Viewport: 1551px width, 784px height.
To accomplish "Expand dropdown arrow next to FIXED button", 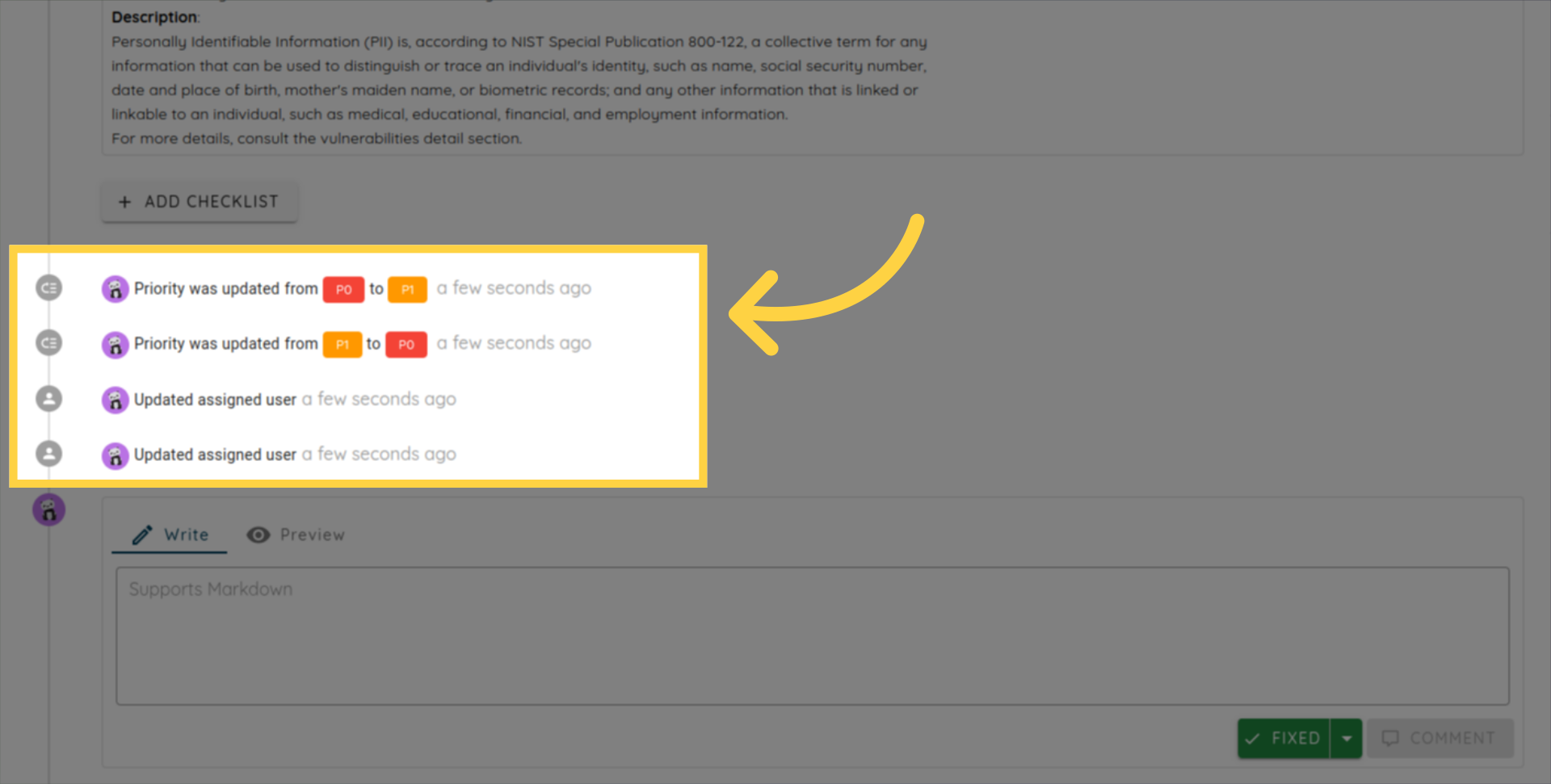I will (1347, 738).
